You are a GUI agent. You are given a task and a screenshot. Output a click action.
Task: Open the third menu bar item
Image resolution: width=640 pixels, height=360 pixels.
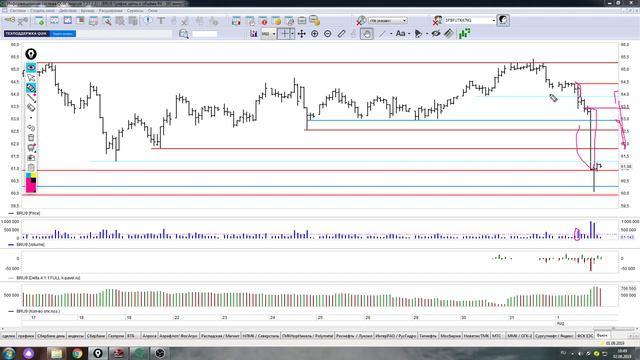point(68,11)
